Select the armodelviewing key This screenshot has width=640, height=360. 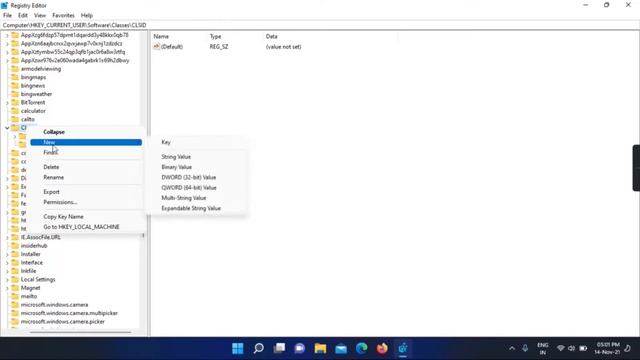point(41,69)
